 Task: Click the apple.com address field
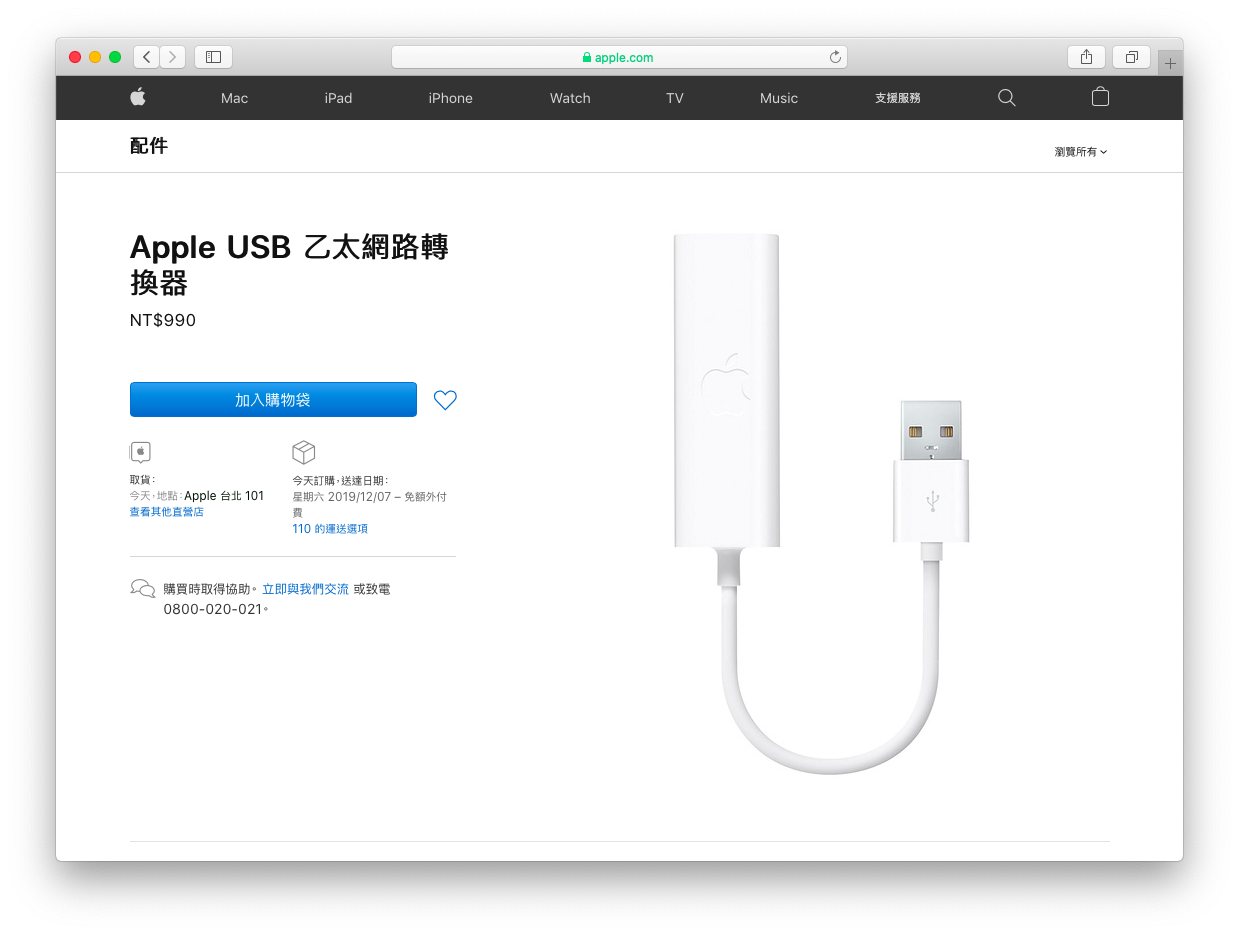tap(619, 57)
